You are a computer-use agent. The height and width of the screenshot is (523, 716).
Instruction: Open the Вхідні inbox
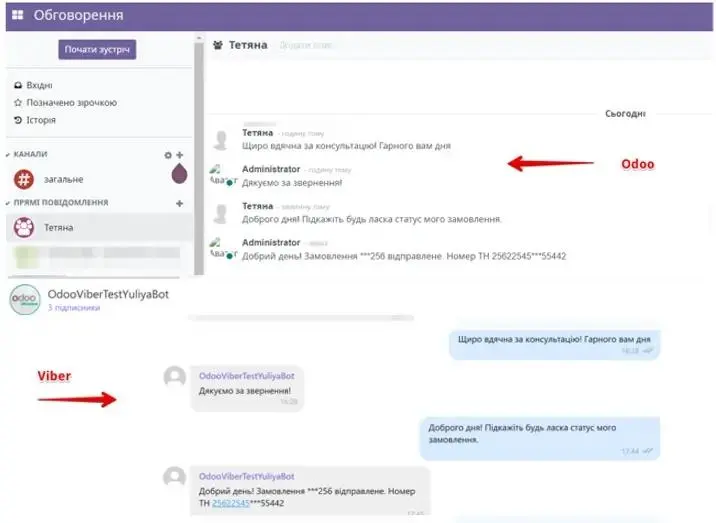tap(40, 86)
